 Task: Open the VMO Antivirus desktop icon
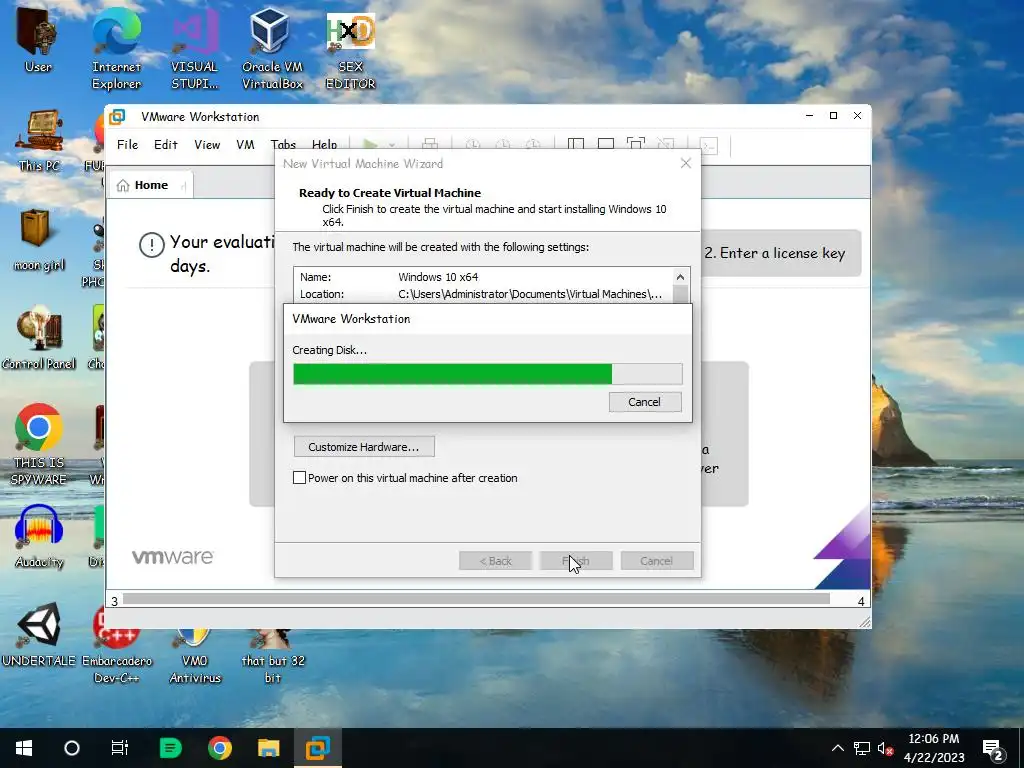195,656
